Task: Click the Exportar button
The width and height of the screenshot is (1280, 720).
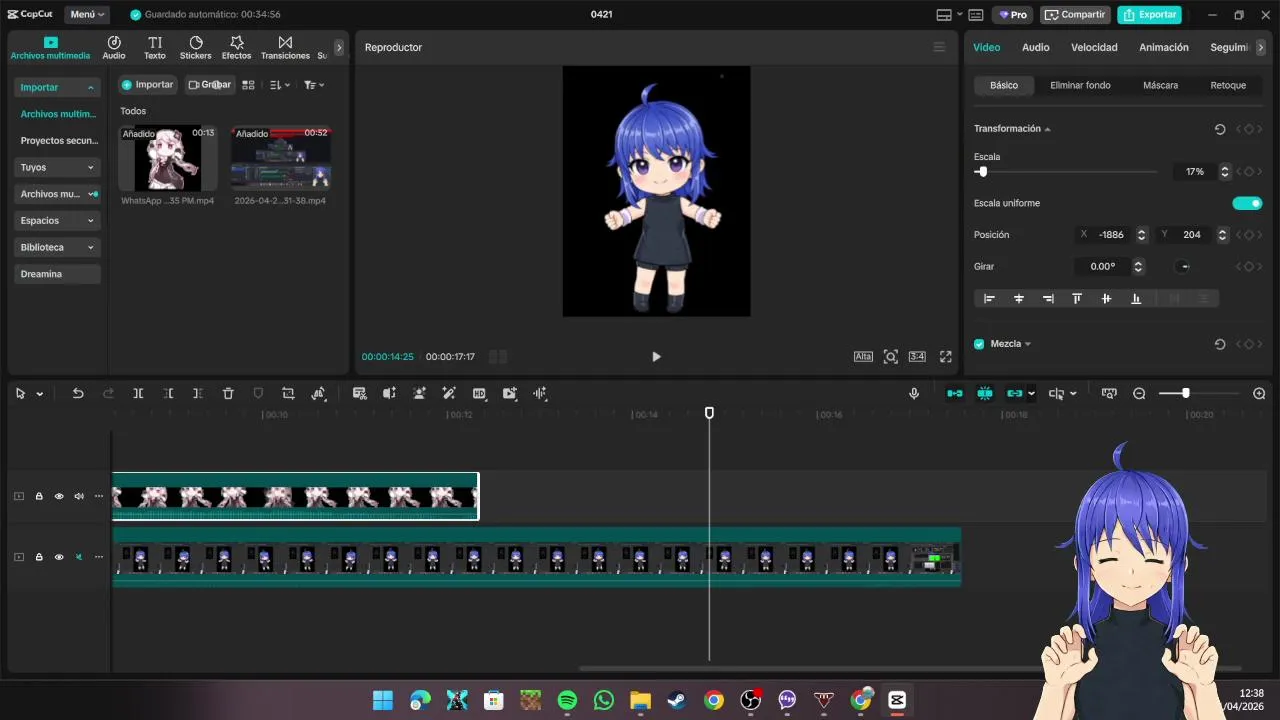Action: pyautogui.click(x=1149, y=15)
